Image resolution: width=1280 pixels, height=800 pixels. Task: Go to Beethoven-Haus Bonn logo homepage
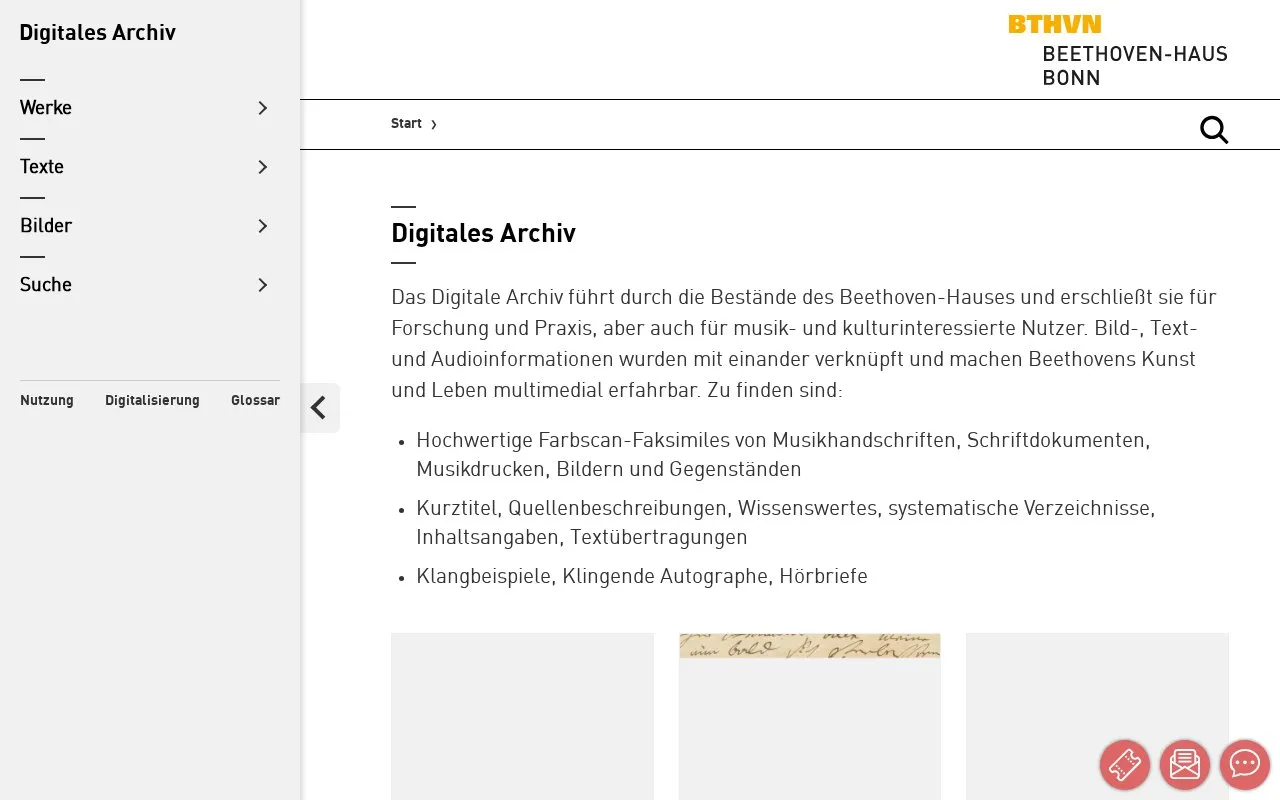pyautogui.click(x=1118, y=52)
